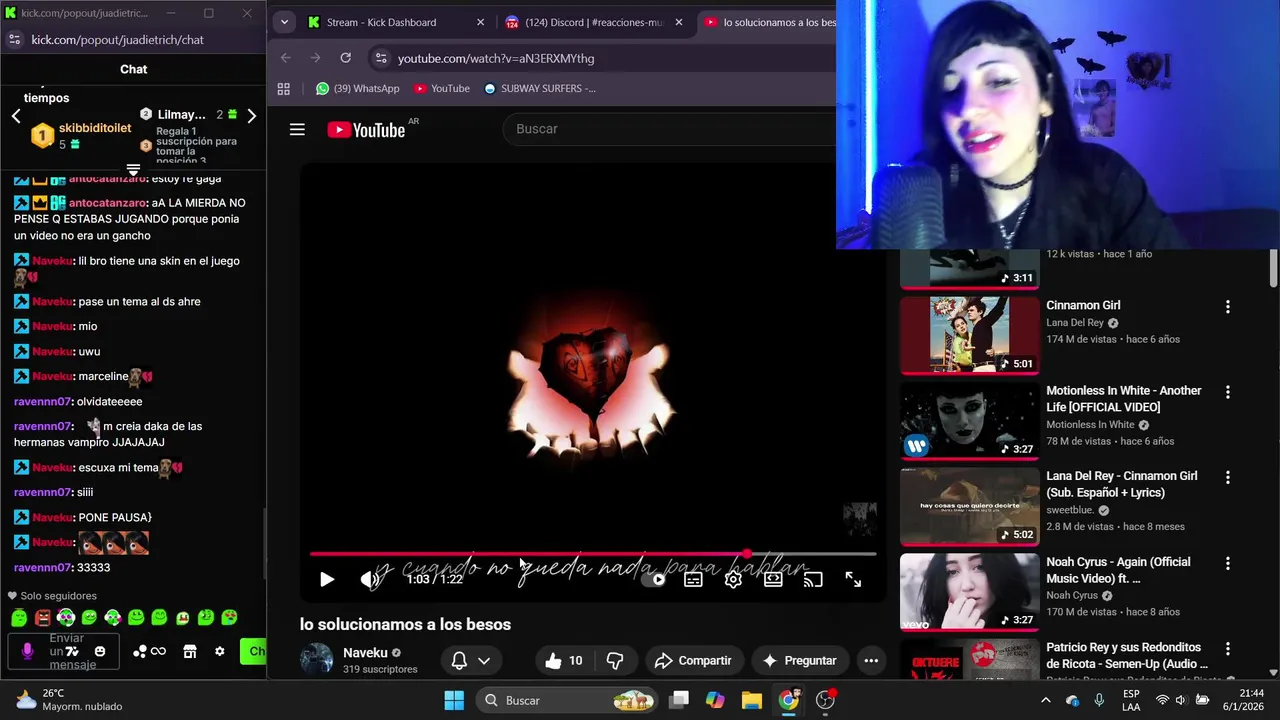The width and height of the screenshot is (1280, 720).
Task: Open OBS Studio from taskbar
Action: click(x=825, y=700)
